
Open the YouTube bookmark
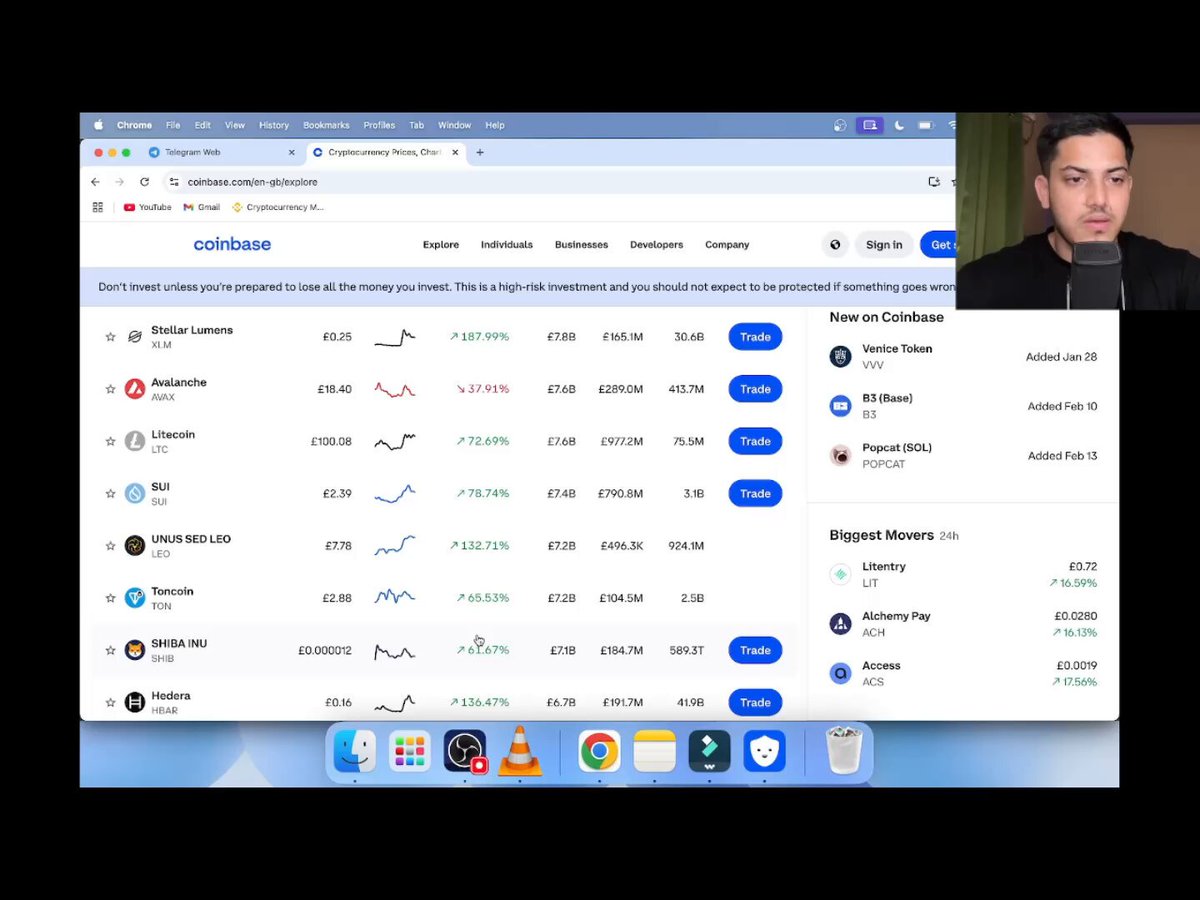(x=147, y=207)
